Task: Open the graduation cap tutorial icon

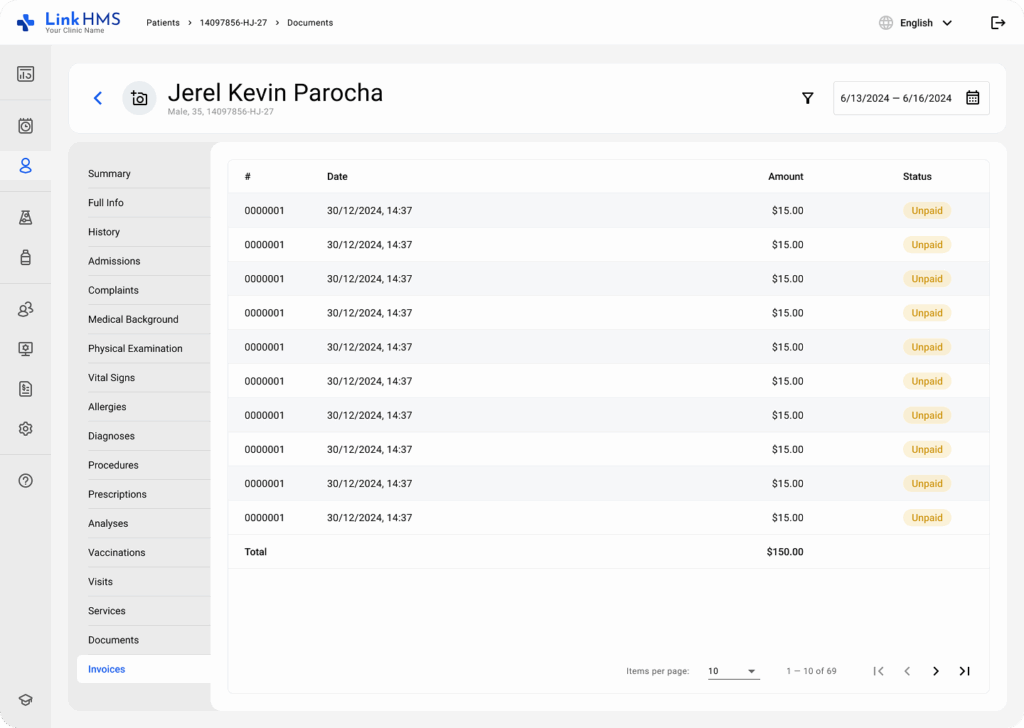Action: [x=25, y=700]
